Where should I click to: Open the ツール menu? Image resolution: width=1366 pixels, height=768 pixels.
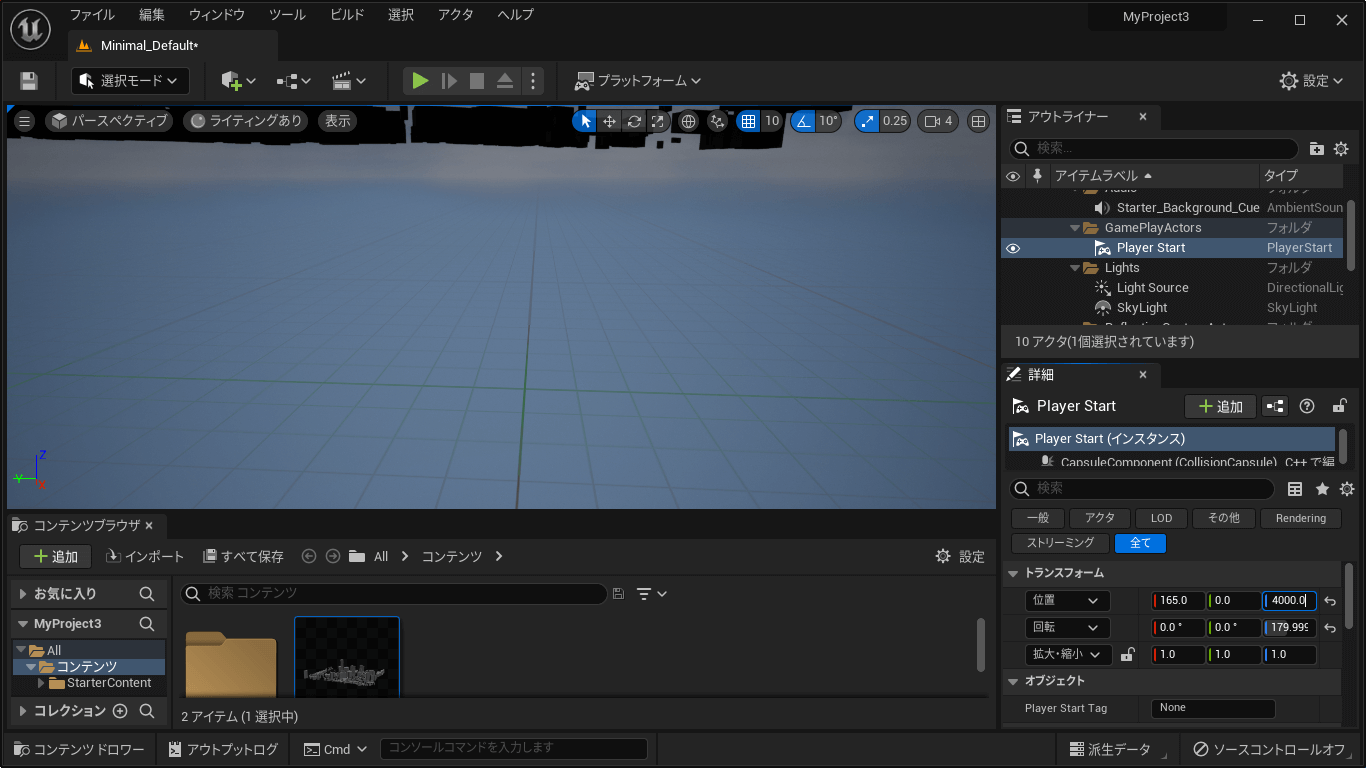pos(287,15)
